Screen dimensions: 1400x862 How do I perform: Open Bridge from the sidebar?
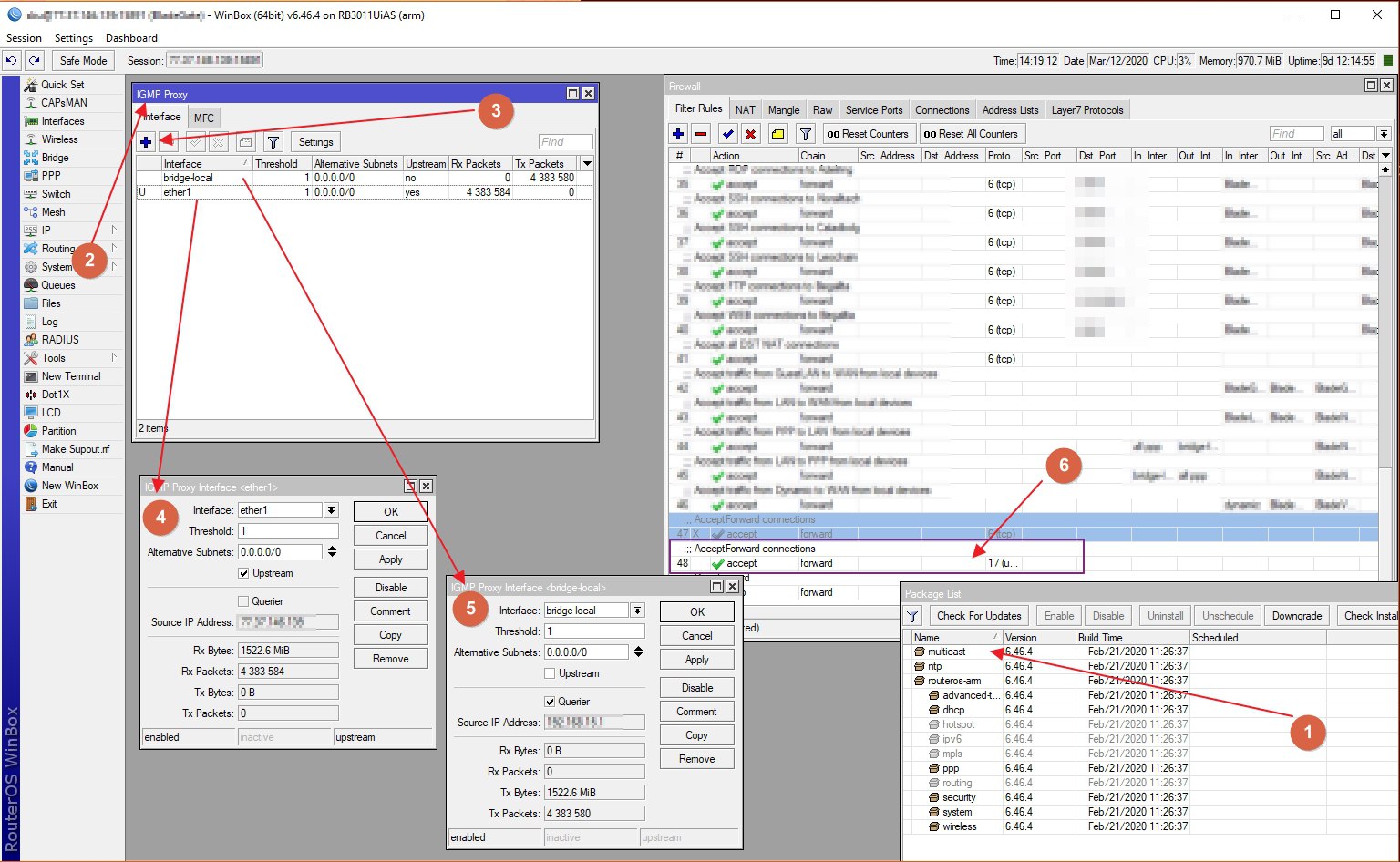point(55,158)
